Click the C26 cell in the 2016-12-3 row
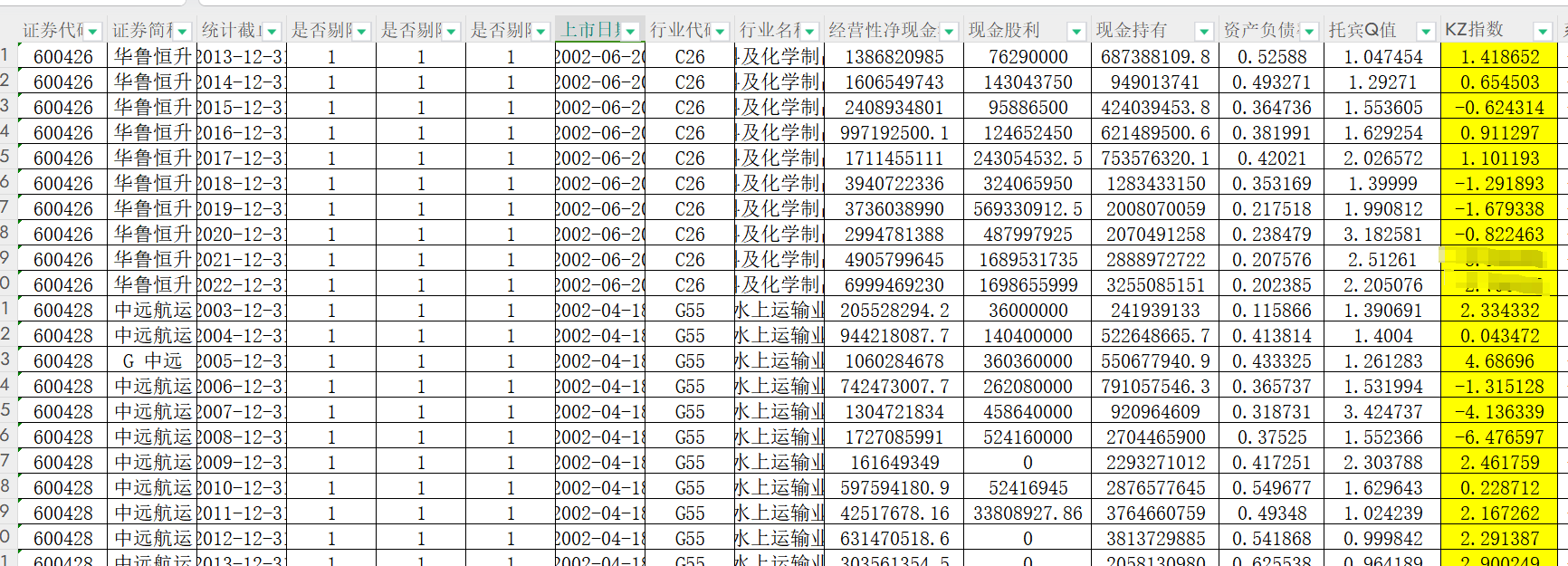Image resolution: width=1568 pixels, height=566 pixels. (x=689, y=132)
